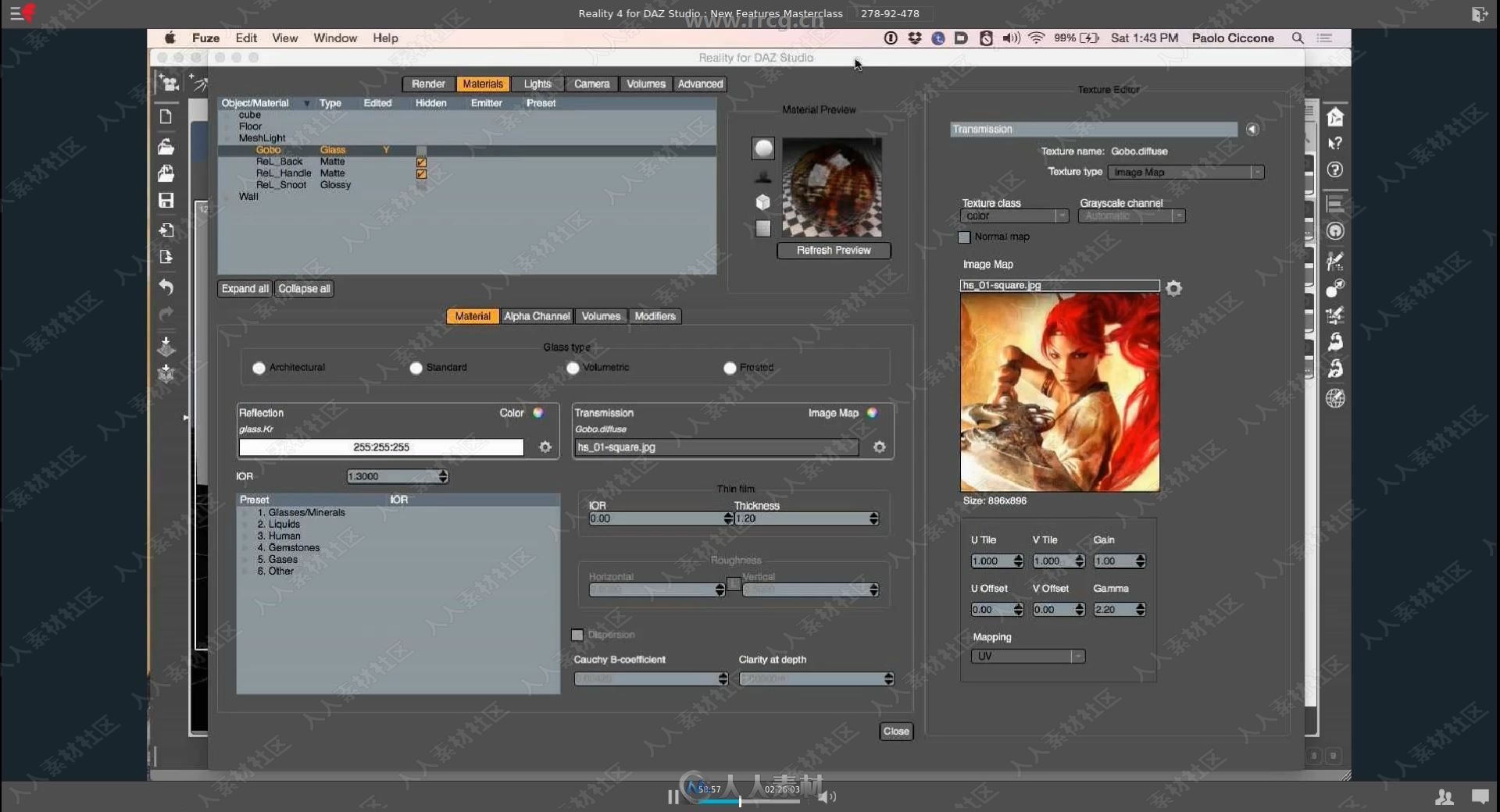Image resolution: width=1500 pixels, height=812 pixels.
Task: Click the Object/Material column sort arrow
Action: pos(306,104)
